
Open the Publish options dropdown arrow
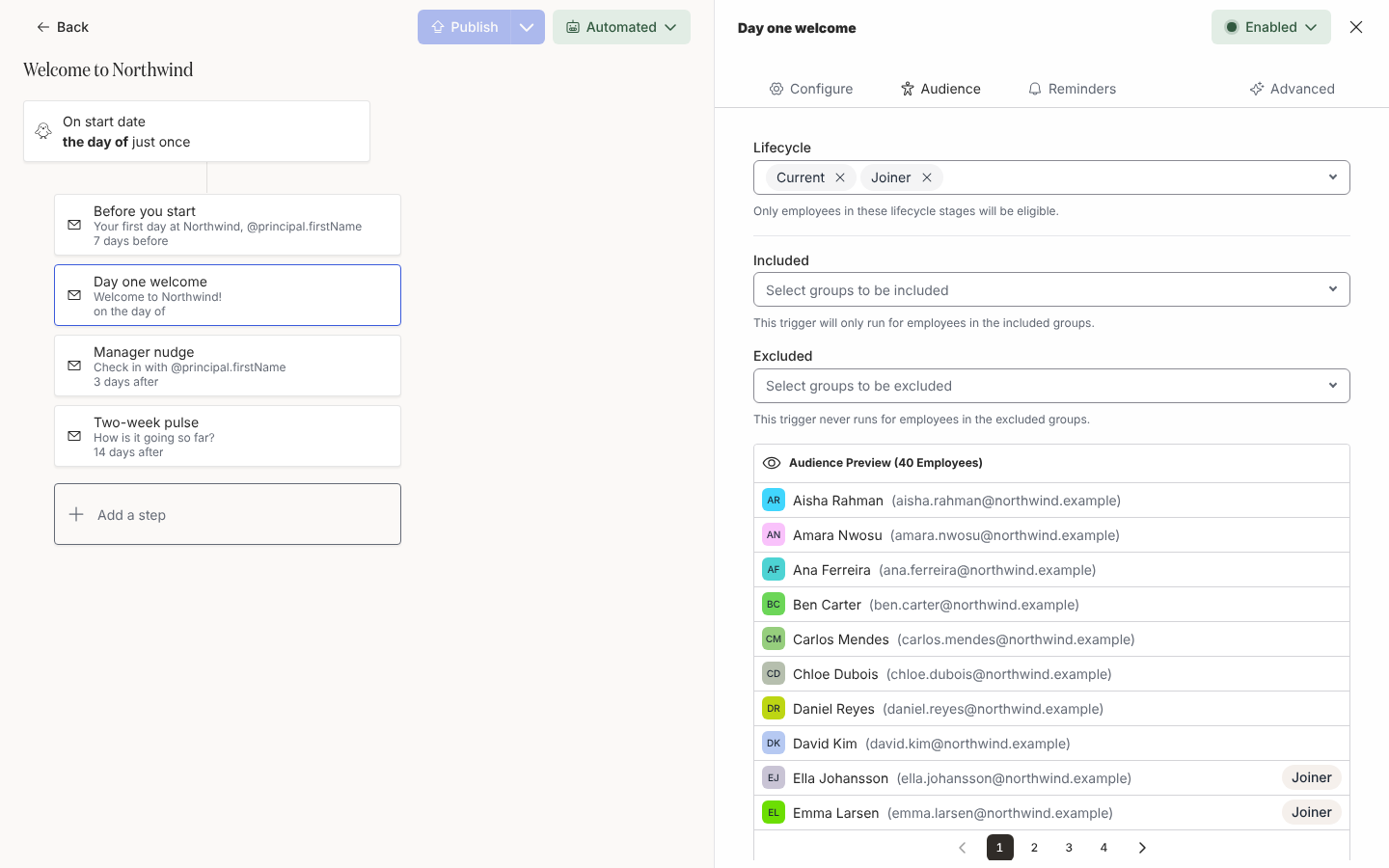tap(527, 27)
